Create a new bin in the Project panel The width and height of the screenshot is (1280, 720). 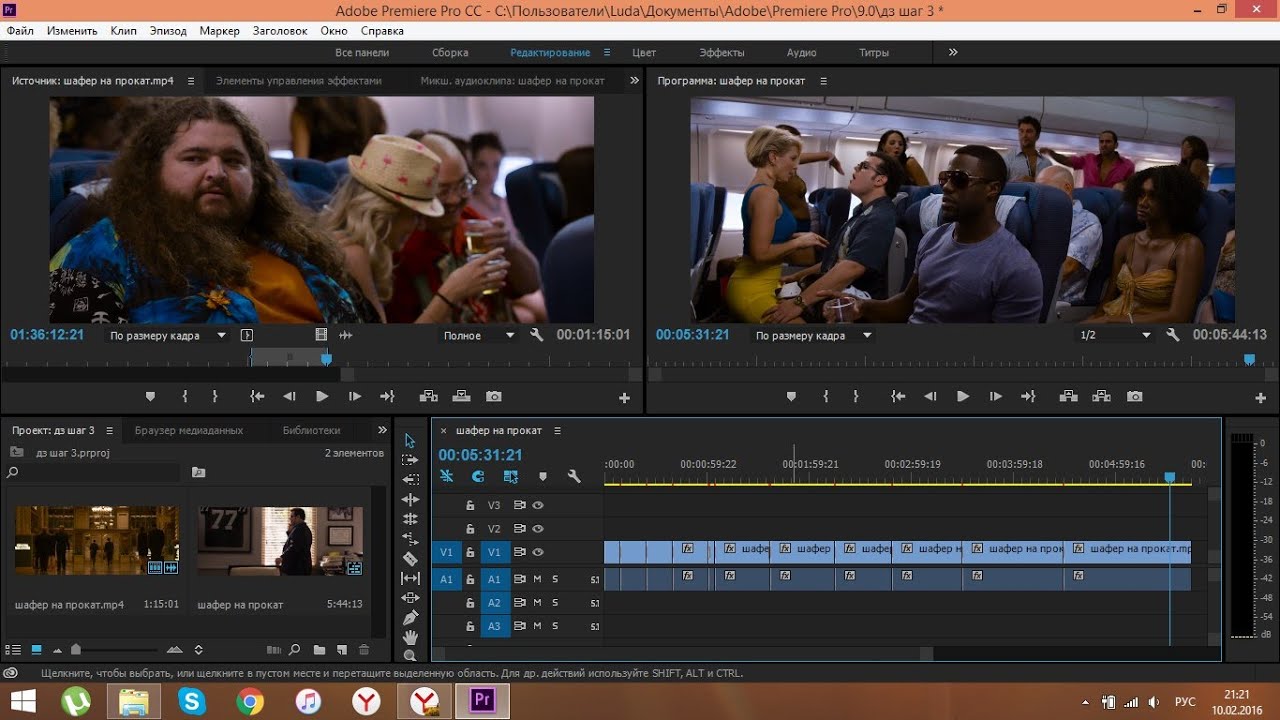tap(320, 650)
